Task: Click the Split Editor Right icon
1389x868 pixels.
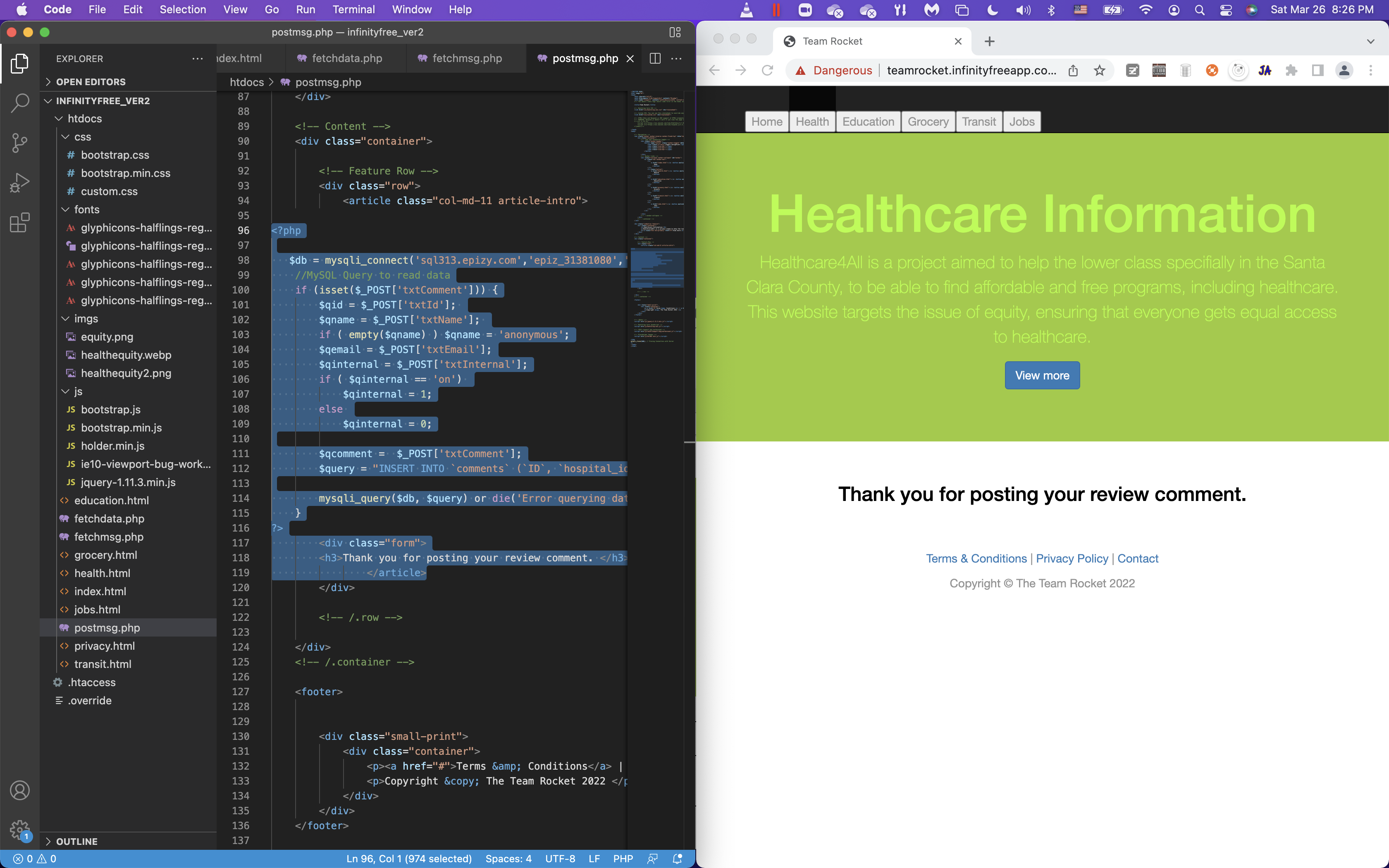Action: coord(655,58)
